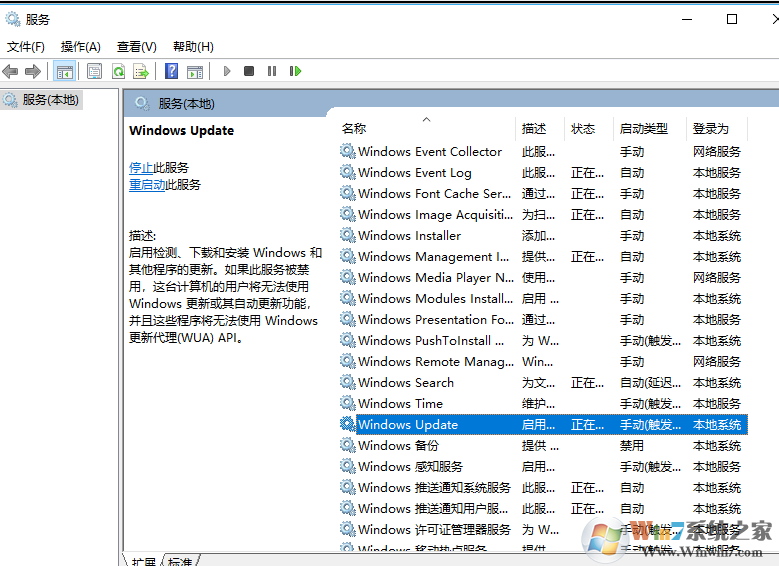Image resolution: width=779 pixels, height=566 pixels.
Task: Open the Help question mark icon
Action: tap(171, 71)
